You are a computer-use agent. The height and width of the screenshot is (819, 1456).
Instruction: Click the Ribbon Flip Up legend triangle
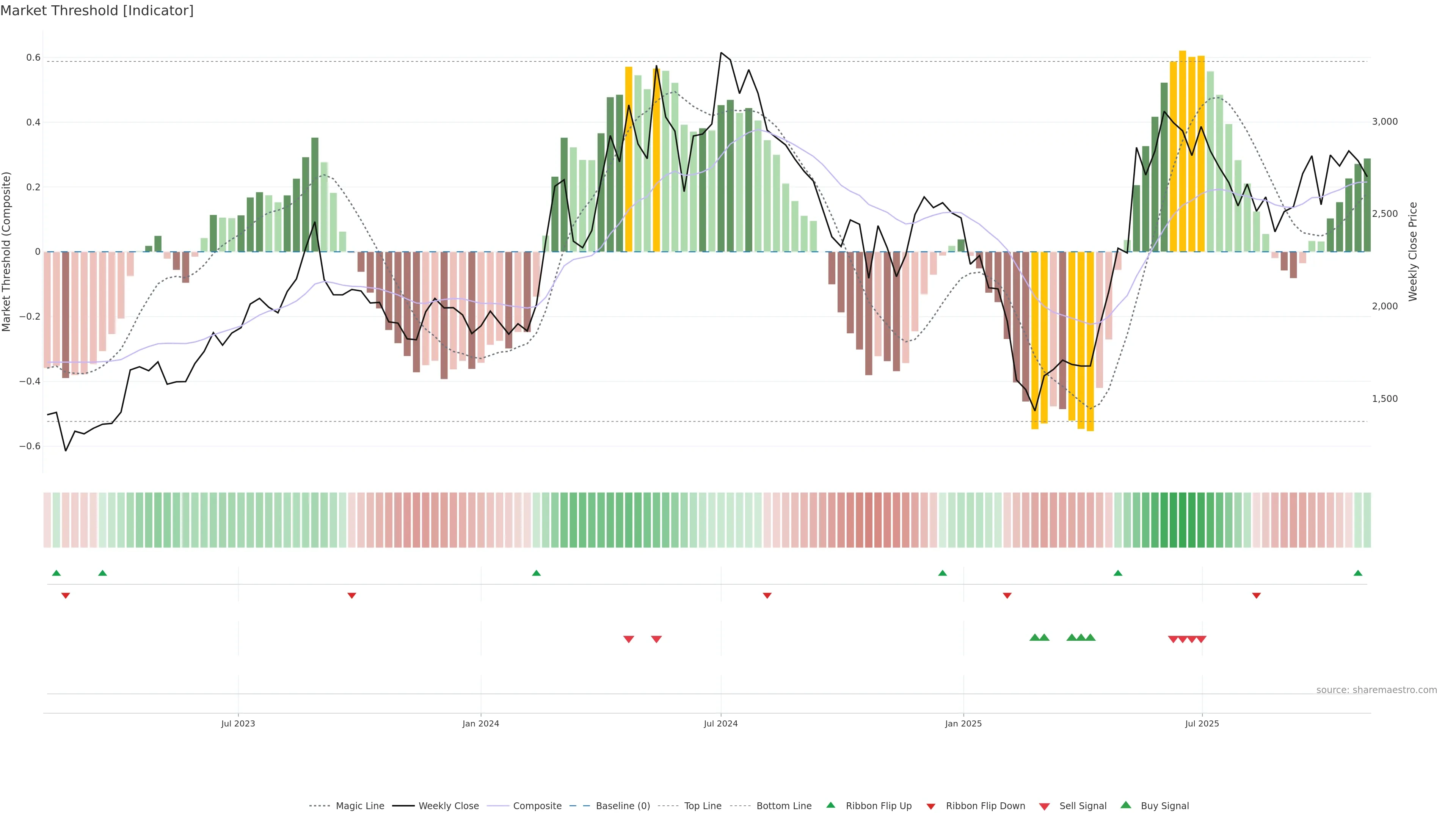point(830,805)
